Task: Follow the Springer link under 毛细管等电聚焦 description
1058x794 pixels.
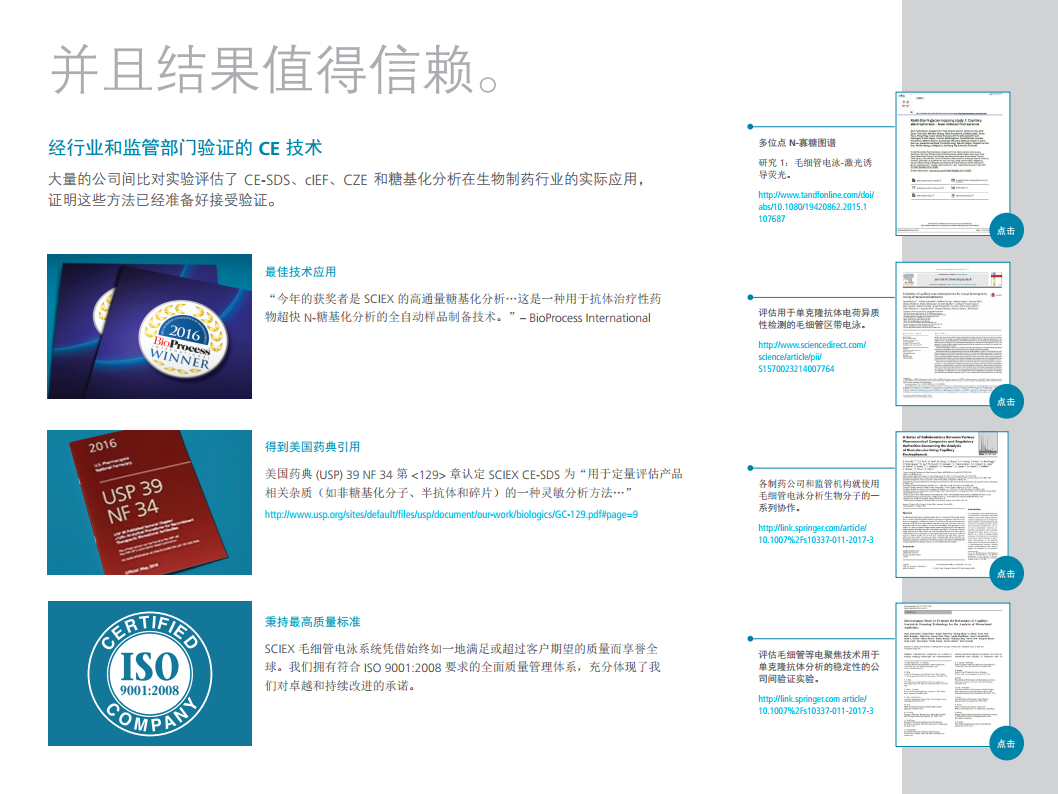Action: [815, 704]
